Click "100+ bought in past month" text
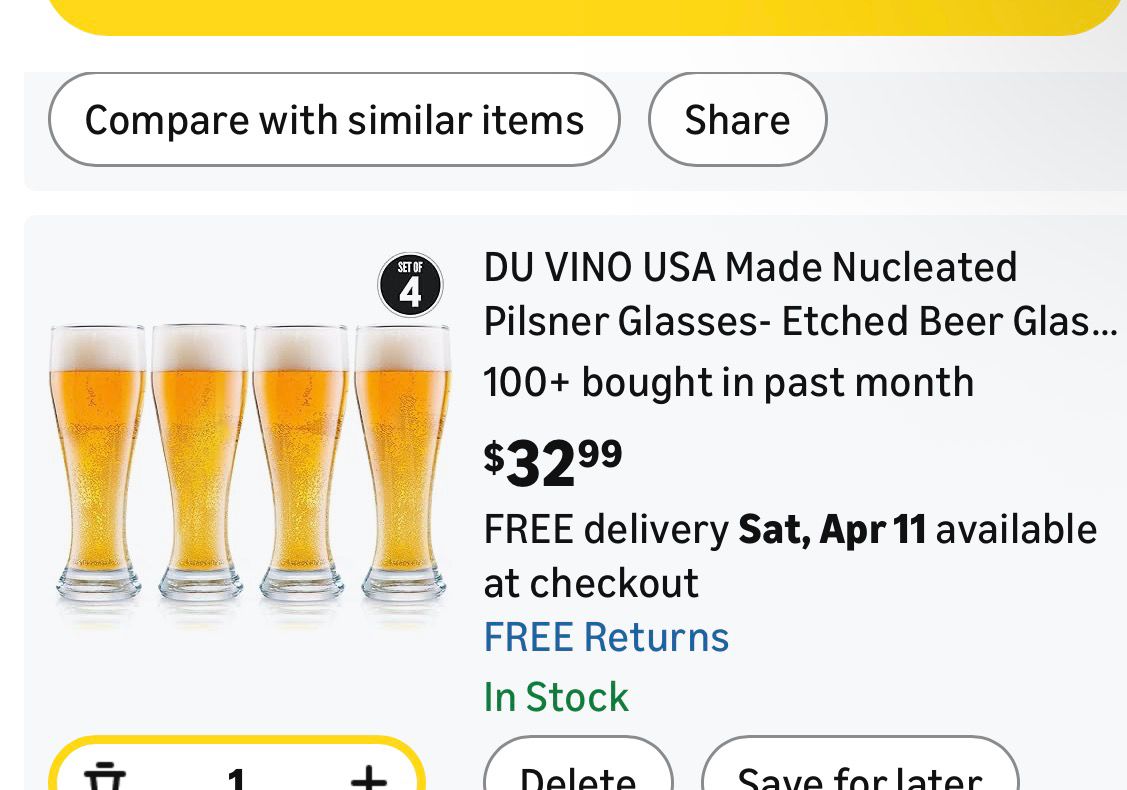This screenshot has height=790, width=1127. pyautogui.click(x=728, y=382)
